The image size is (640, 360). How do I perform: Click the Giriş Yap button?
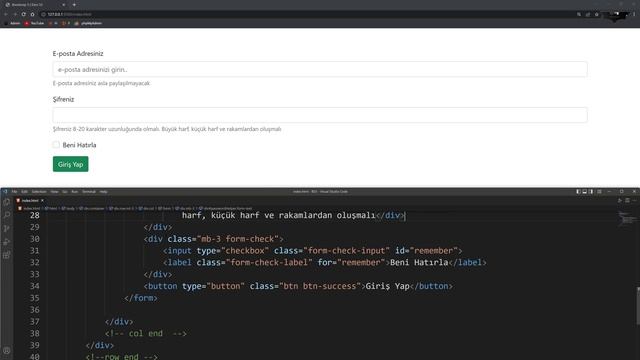(x=70, y=164)
